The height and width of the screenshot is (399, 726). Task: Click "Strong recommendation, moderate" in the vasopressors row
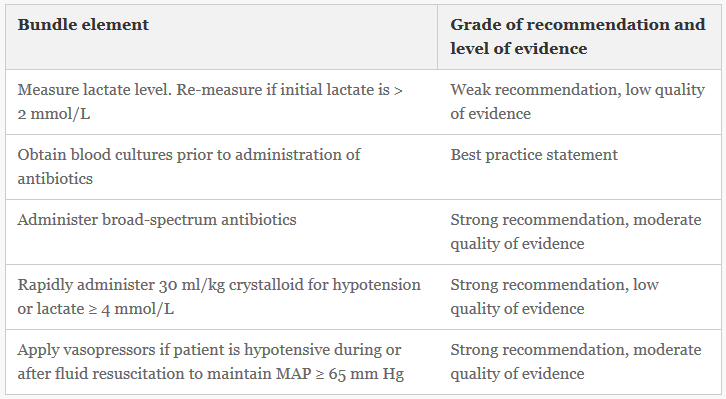[x=576, y=350]
